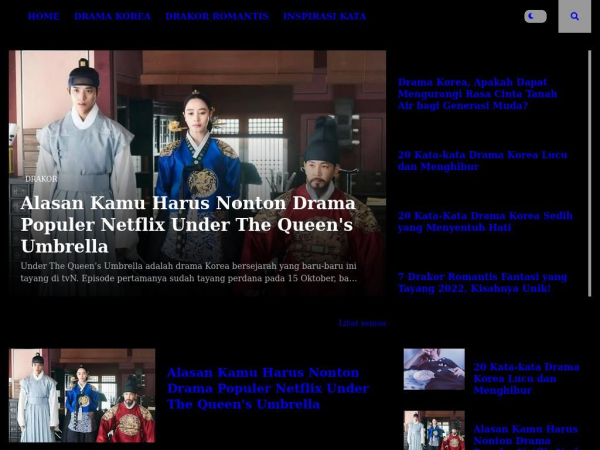Open right-column '20 Kata-kata Drama Korea Lucu dan Menghibur' title

point(526,378)
